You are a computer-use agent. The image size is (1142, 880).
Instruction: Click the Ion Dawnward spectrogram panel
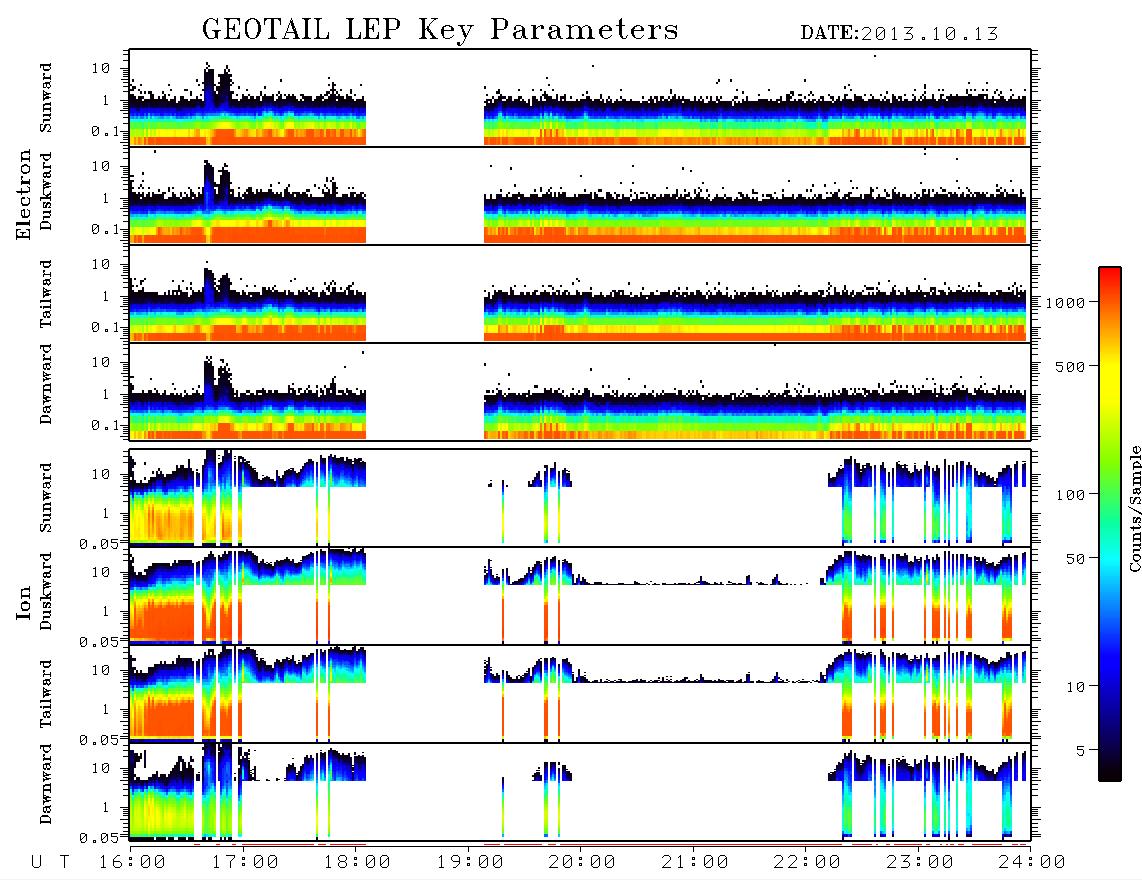580,791
